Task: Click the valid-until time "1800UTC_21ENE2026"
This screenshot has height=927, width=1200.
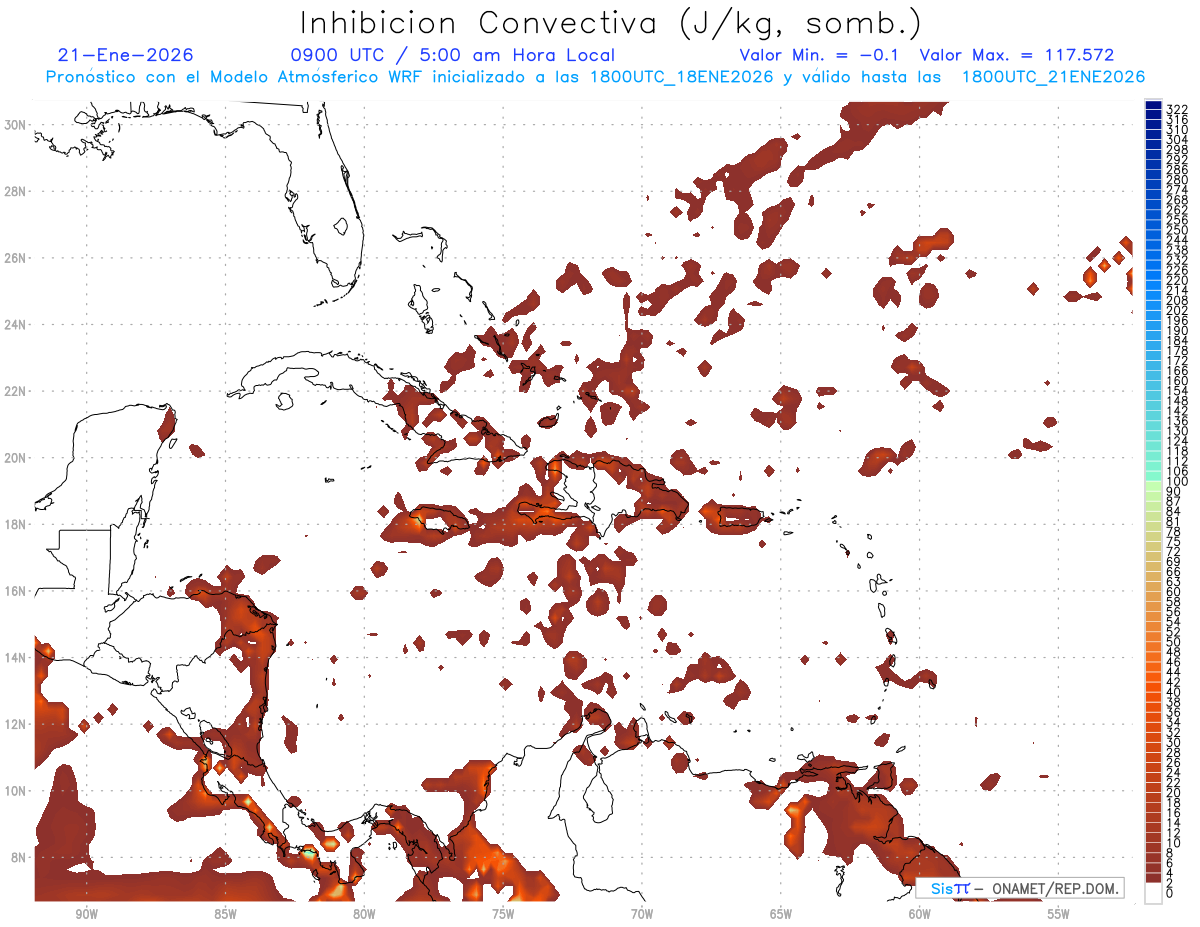Action: point(1053,77)
